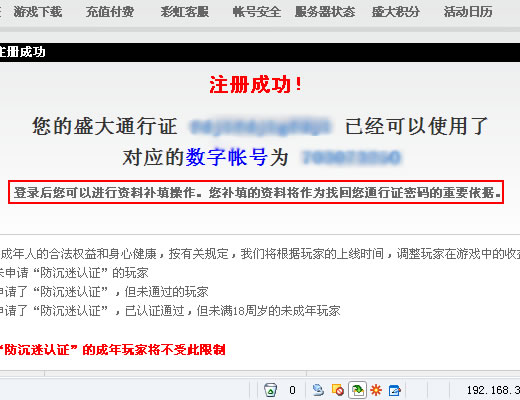Viewport: 520px width, 400px height.
Task: View the 服务器状态 server status page
Action: pyautogui.click(x=325, y=12)
